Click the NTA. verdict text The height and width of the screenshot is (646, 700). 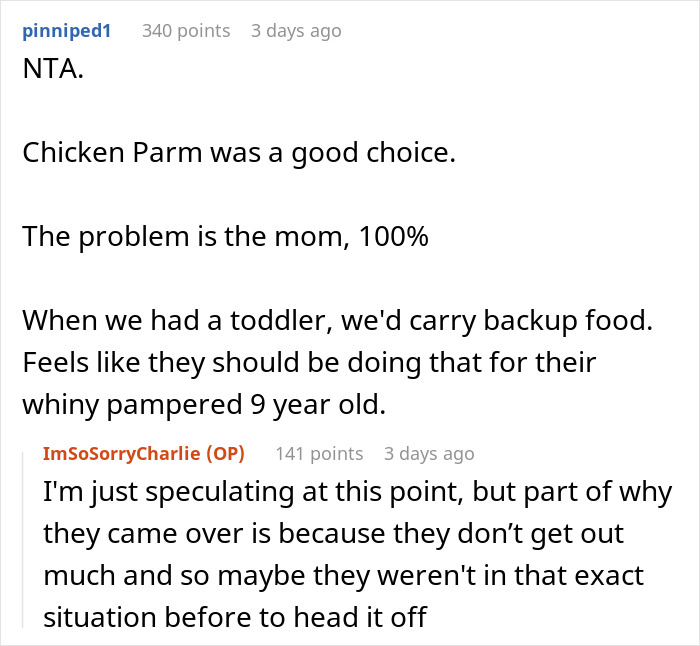pos(53,69)
